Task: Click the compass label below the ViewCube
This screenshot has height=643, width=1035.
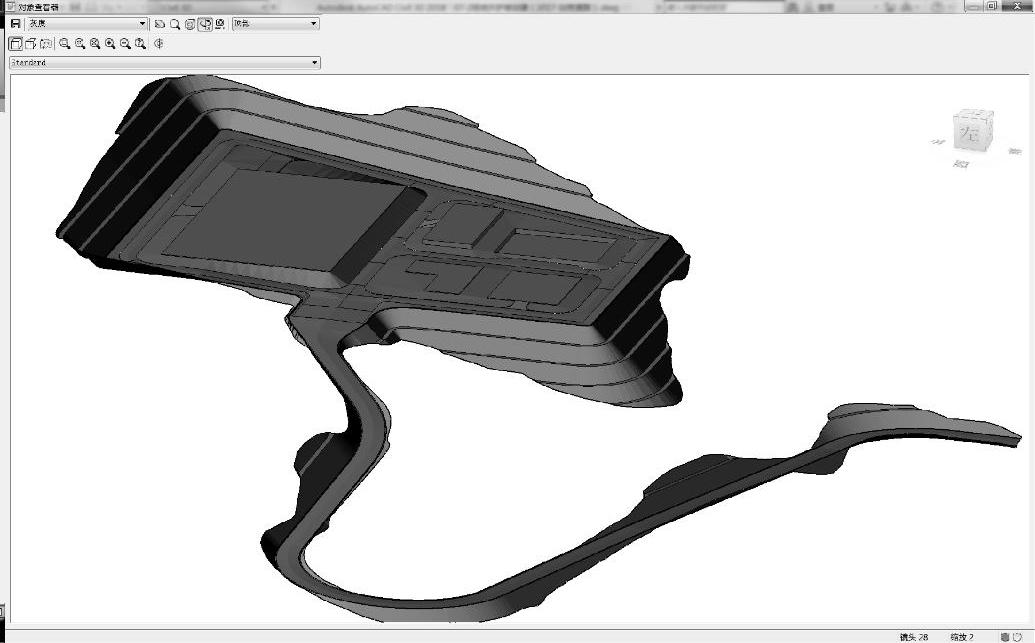Action: [961, 164]
